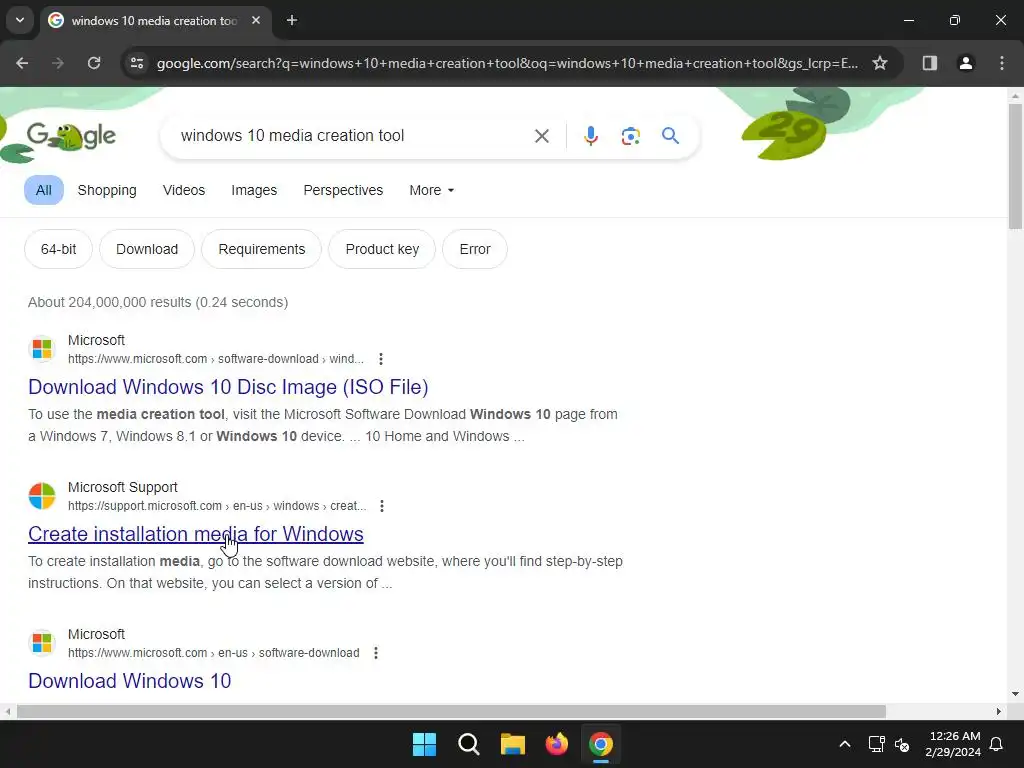Open Create installation media for Windows result
This screenshot has width=1024, height=768.
click(x=196, y=534)
